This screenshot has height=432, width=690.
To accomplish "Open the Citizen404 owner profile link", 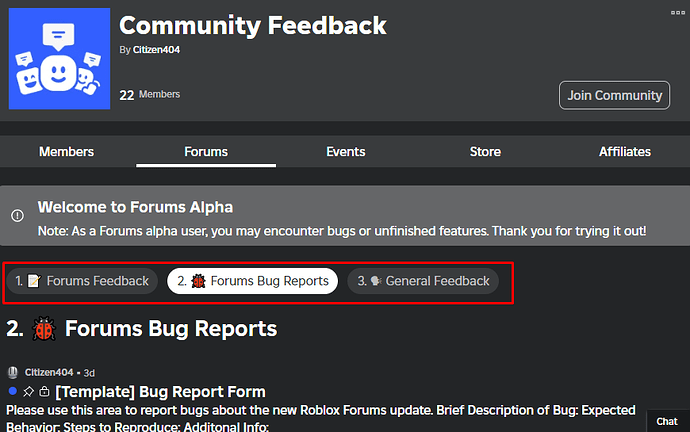I will (156, 49).
